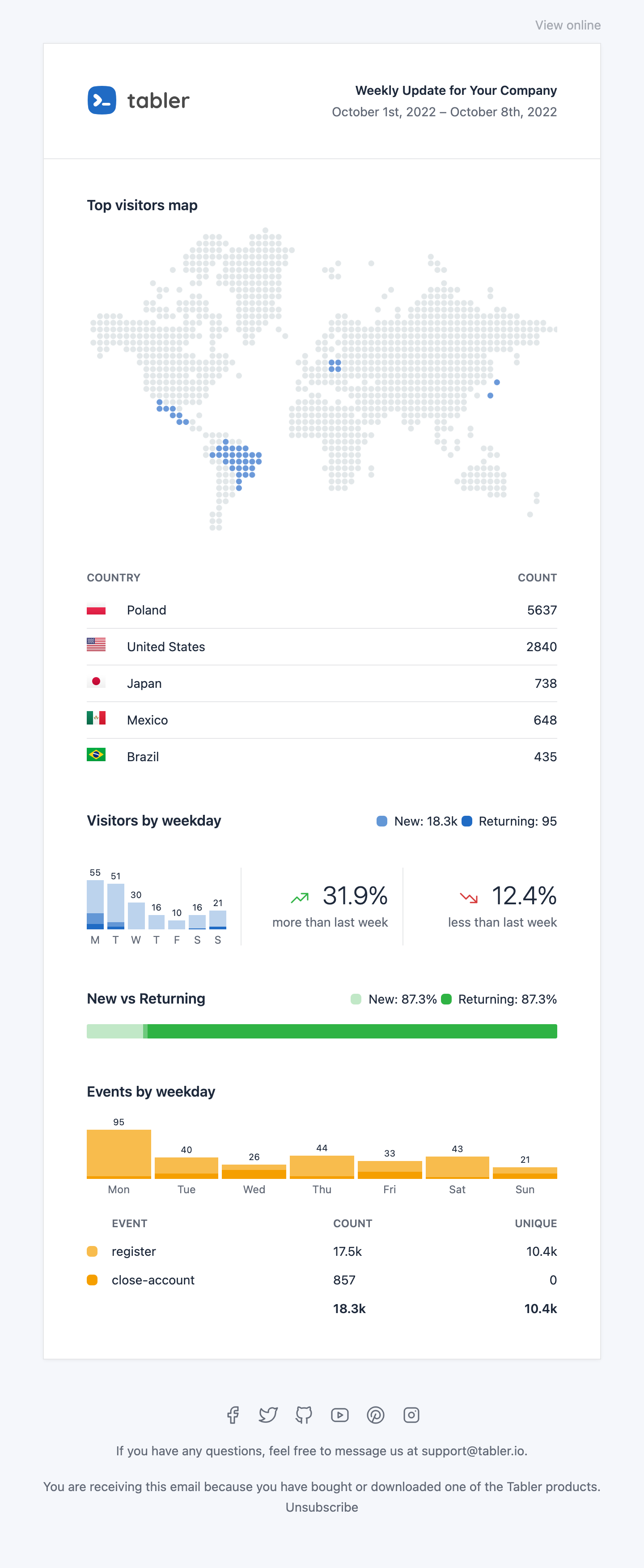
Task: Select the Brazil flag icon
Action: tap(96, 755)
